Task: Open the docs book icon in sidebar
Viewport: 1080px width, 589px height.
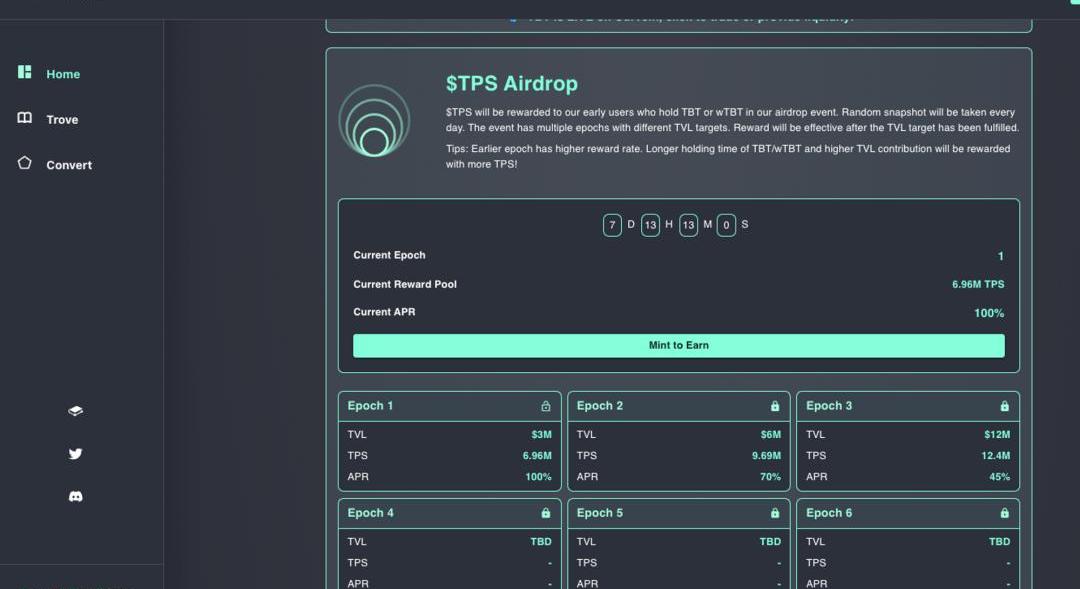Action: [x=75, y=411]
